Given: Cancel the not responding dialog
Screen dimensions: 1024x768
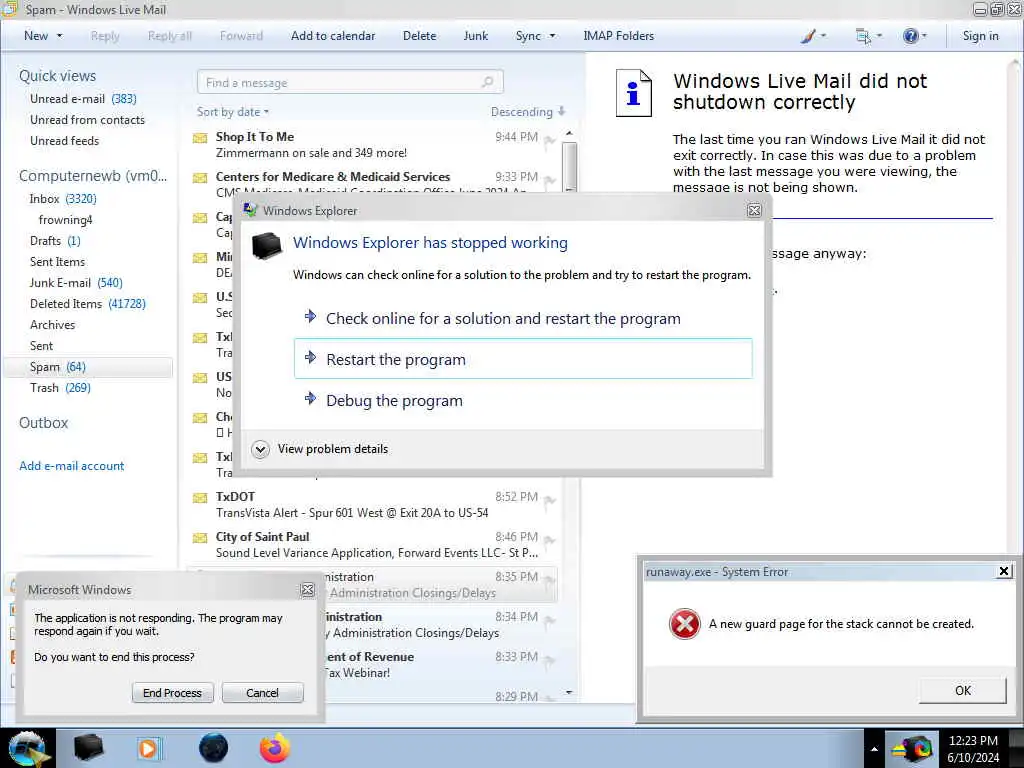Looking at the screenshot, I should 263,693.
